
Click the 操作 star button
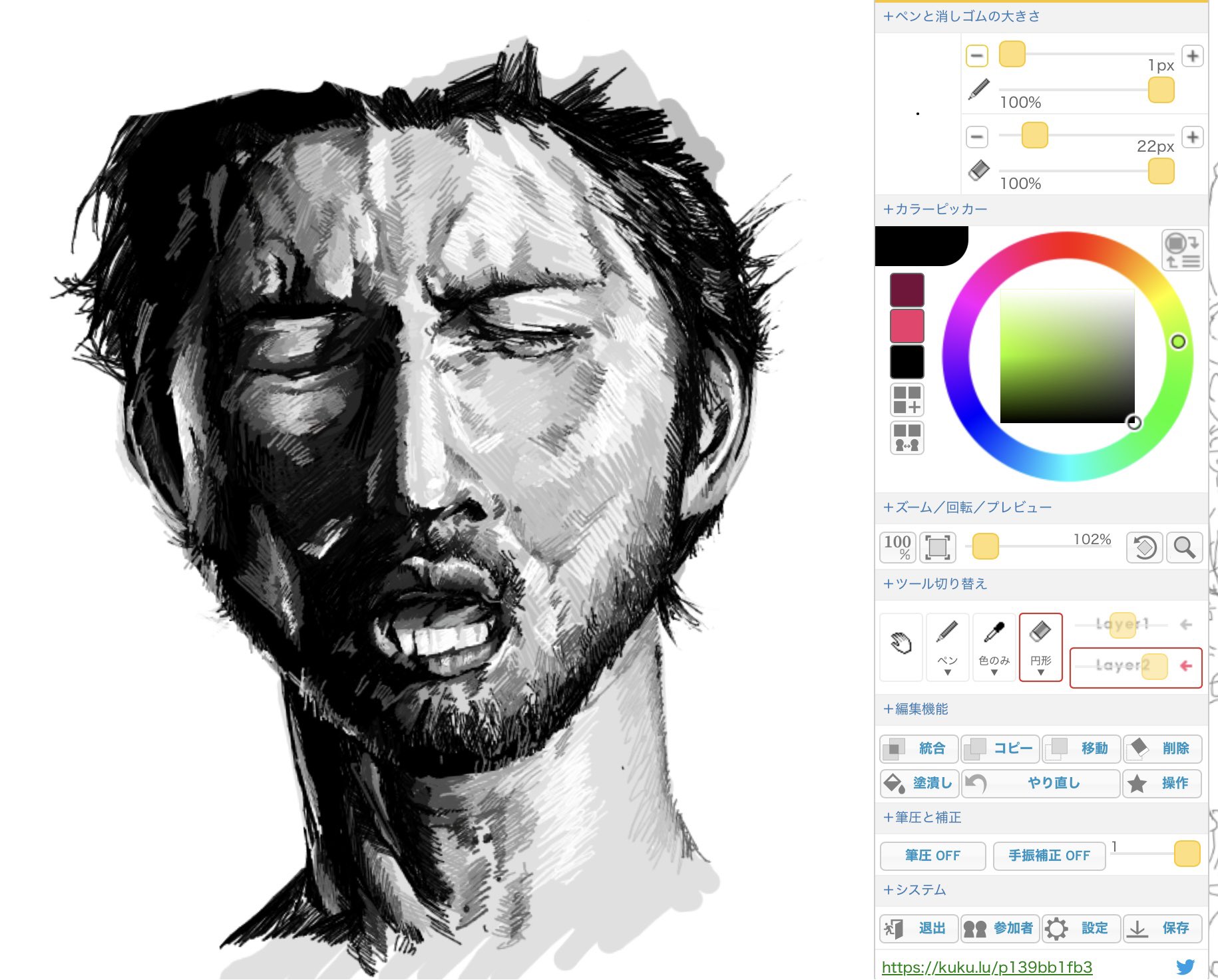(1162, 783)
